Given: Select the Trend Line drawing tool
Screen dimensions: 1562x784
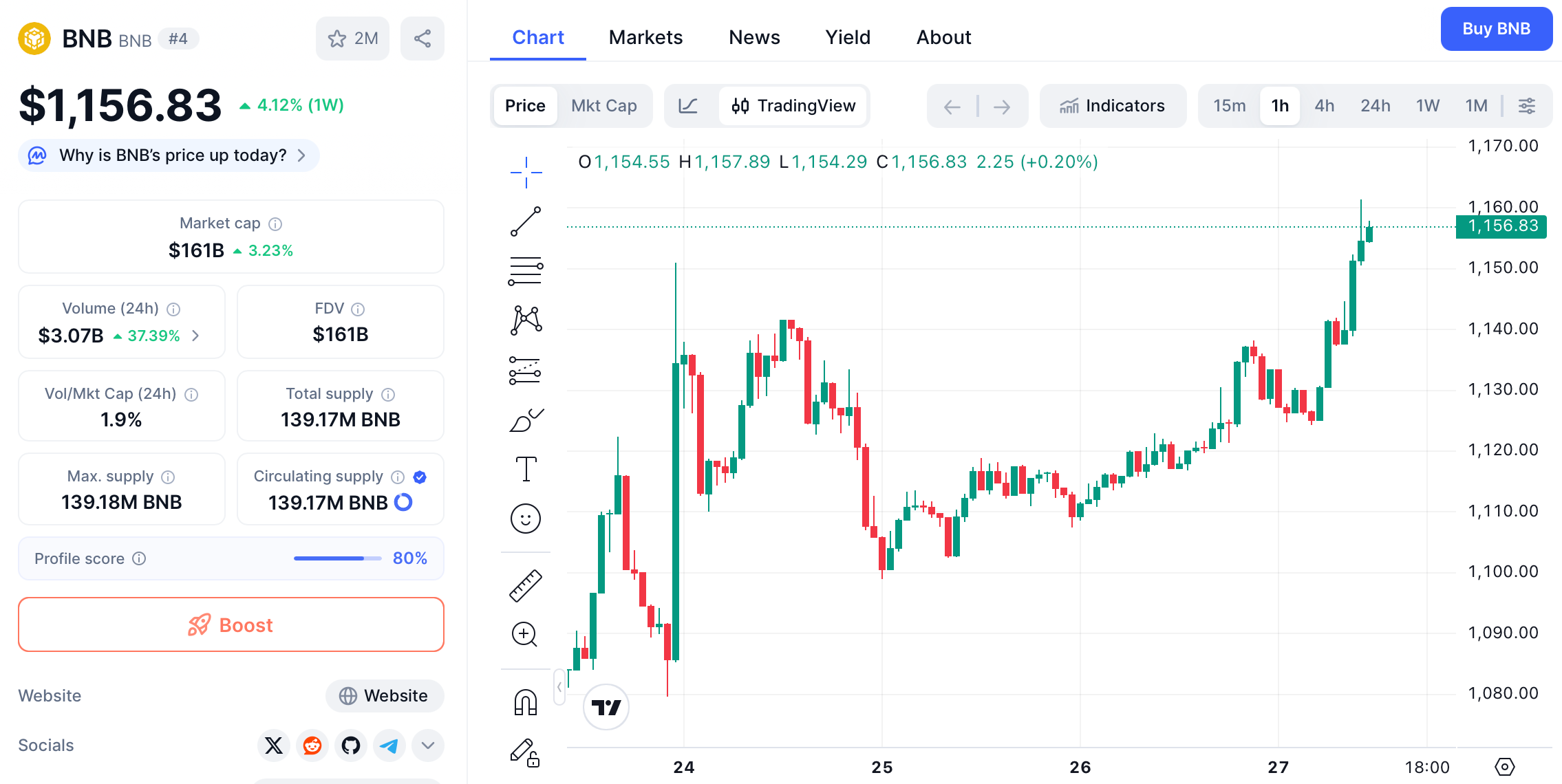Looking at the screenshot, I should pos(525,221).
